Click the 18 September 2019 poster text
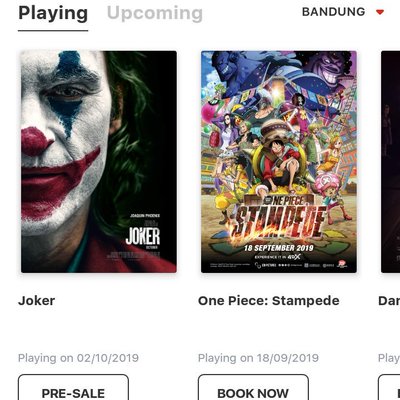Viewport: 400px width, 400px height. pos(279,248)
